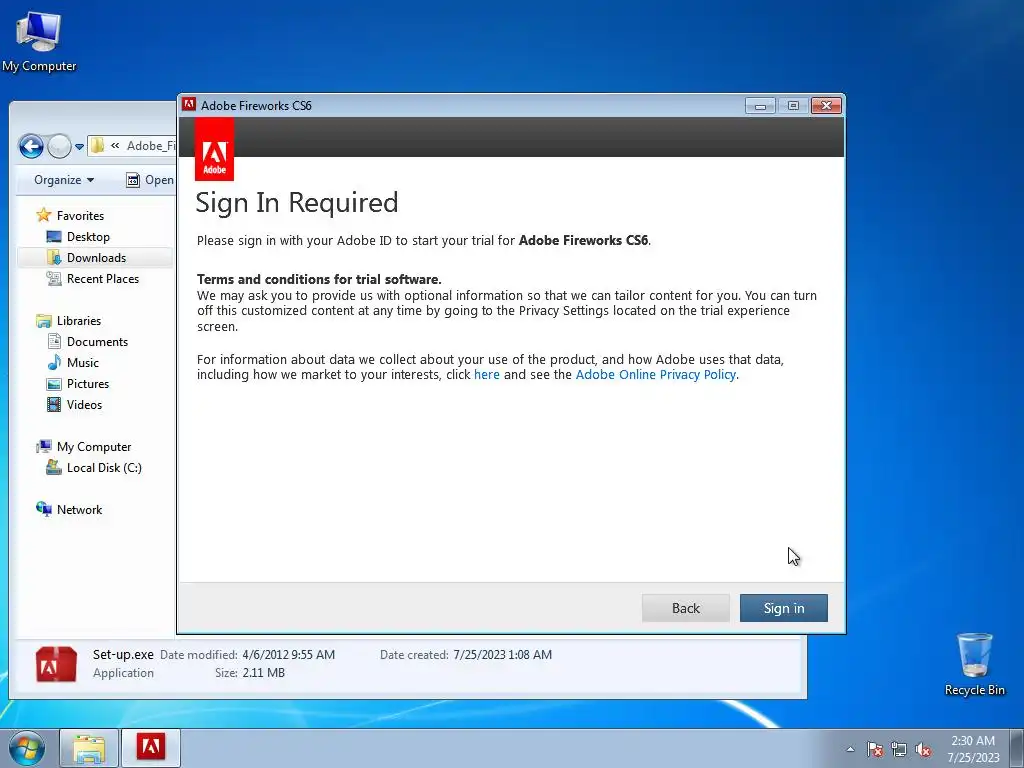
Task: Click the Videos filmstrip icon in sidebar
Action: [54, 404]
